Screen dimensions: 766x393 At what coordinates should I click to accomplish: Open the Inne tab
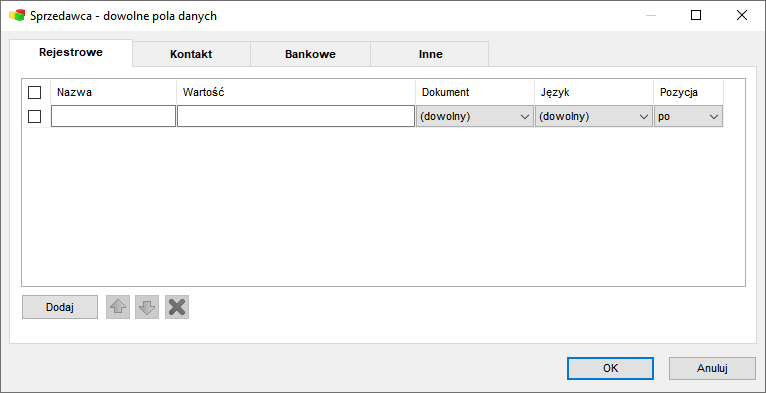(x=430, y=54)
